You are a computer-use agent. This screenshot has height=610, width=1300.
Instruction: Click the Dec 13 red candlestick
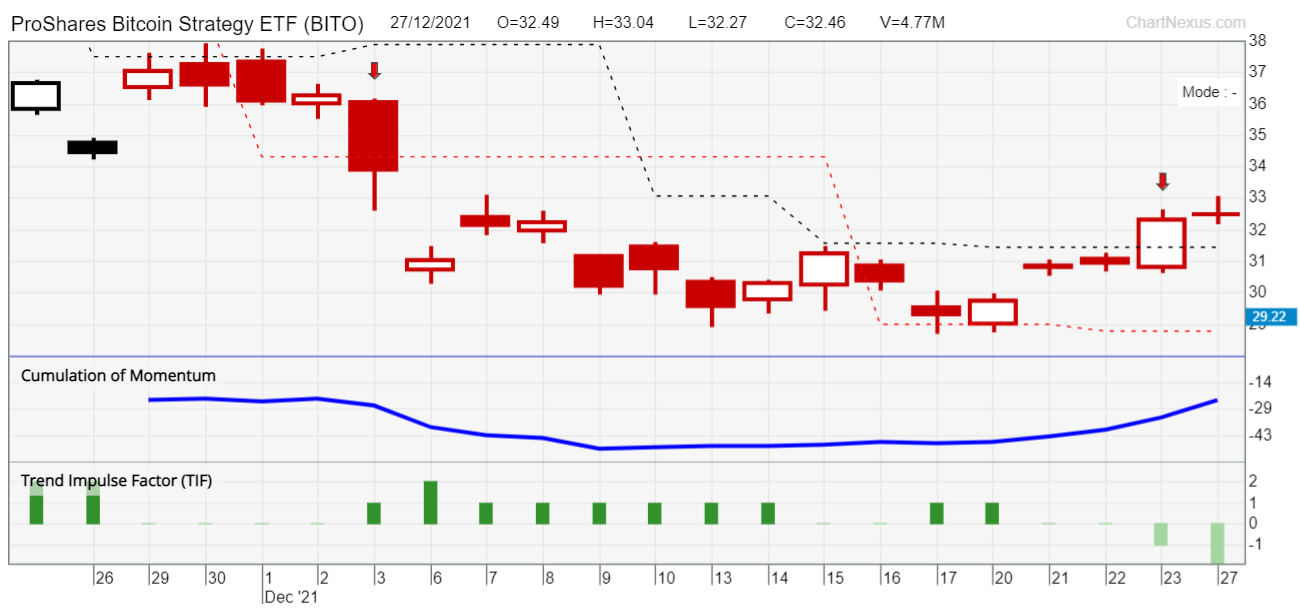pos(712,294)
